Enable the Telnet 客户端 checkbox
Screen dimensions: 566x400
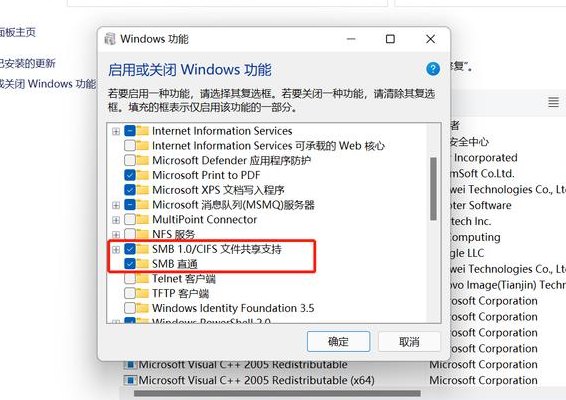point(130,278)
